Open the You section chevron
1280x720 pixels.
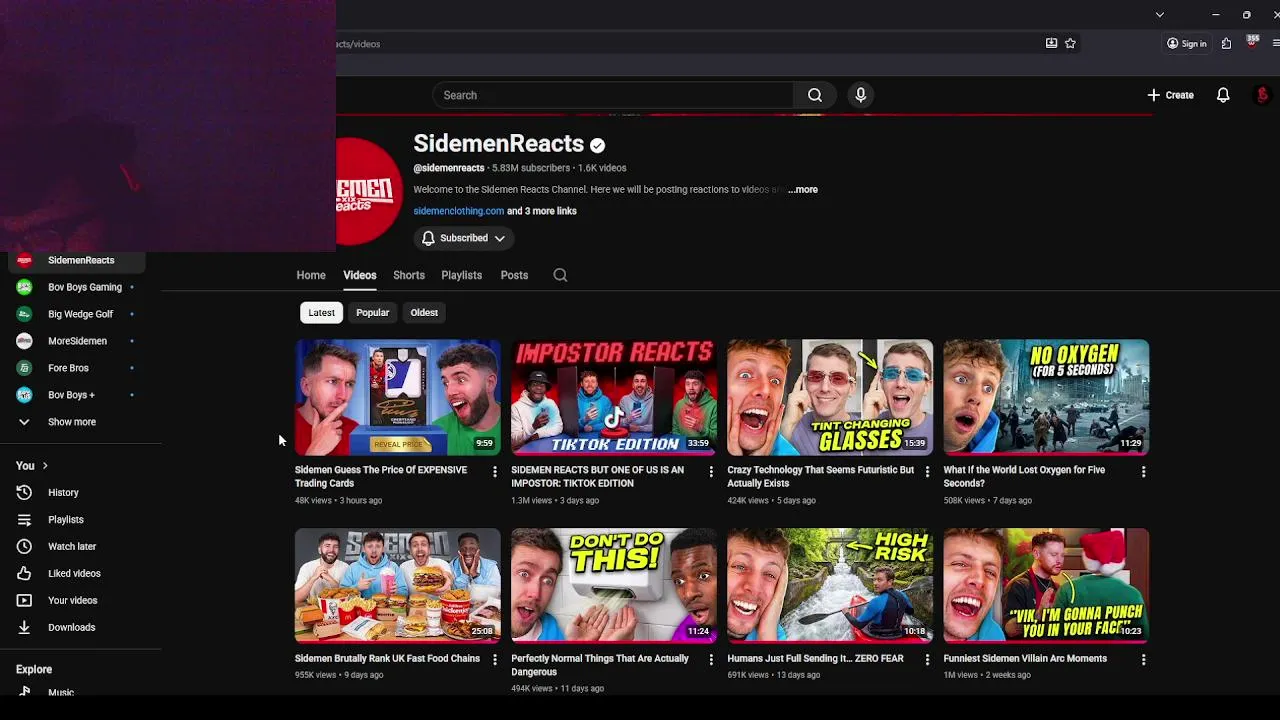44,465
